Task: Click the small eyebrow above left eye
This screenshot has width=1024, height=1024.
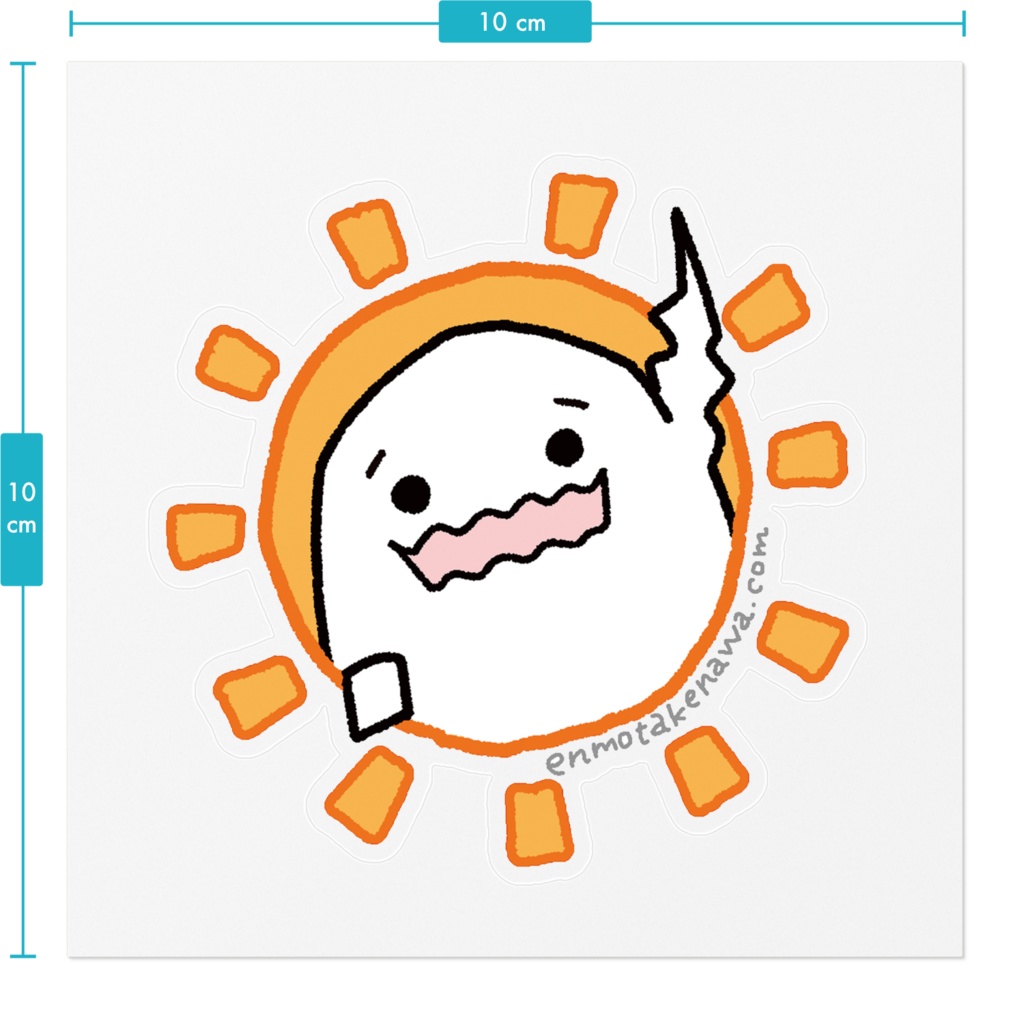Action: (x=375, y=464)
